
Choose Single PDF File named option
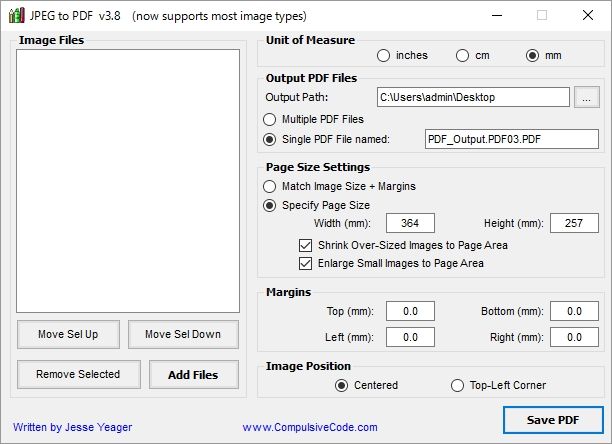pyautogui.click(x=270, y=139)
